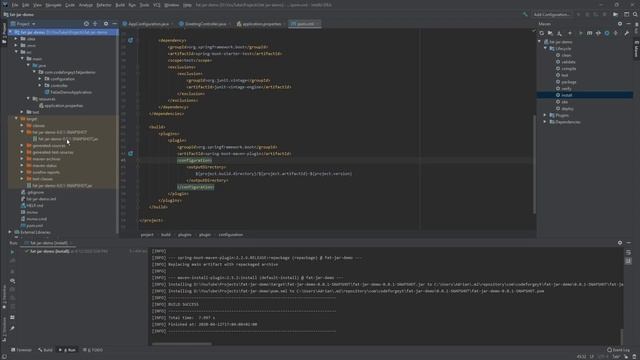Collapse the target folder
640x360 pixels.
coord(16,118)
